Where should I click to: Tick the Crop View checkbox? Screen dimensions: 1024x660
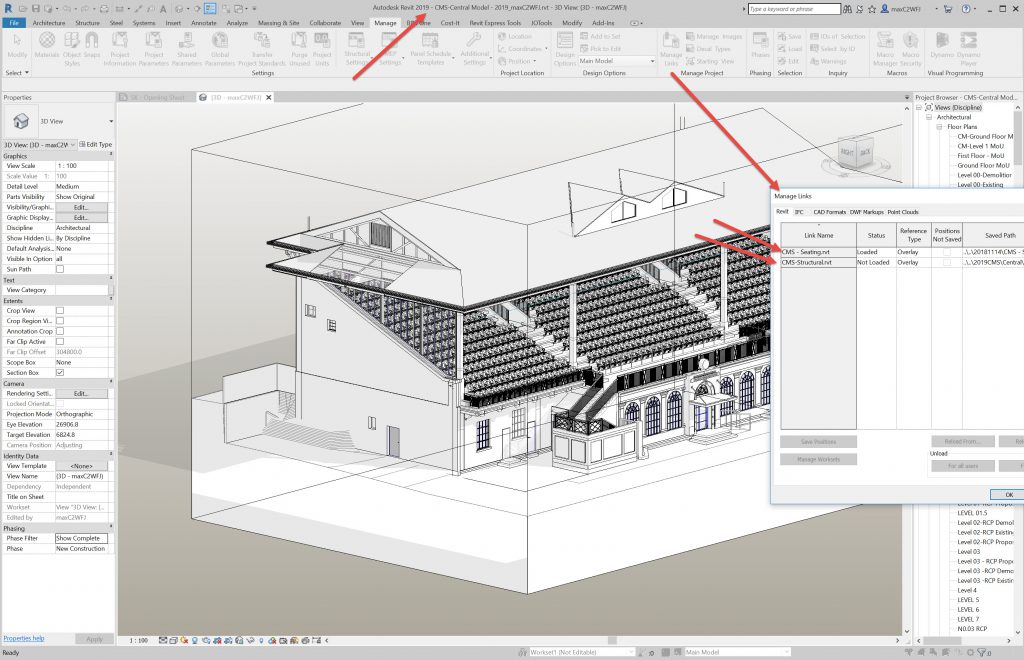click(x=60, y=310)
